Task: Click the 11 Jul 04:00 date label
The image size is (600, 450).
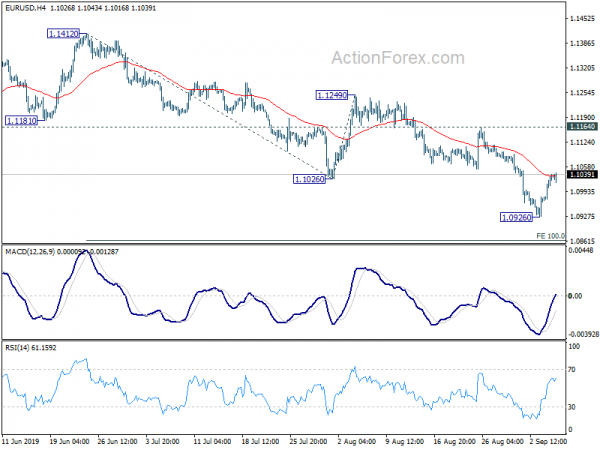Action: pos(212,441)
